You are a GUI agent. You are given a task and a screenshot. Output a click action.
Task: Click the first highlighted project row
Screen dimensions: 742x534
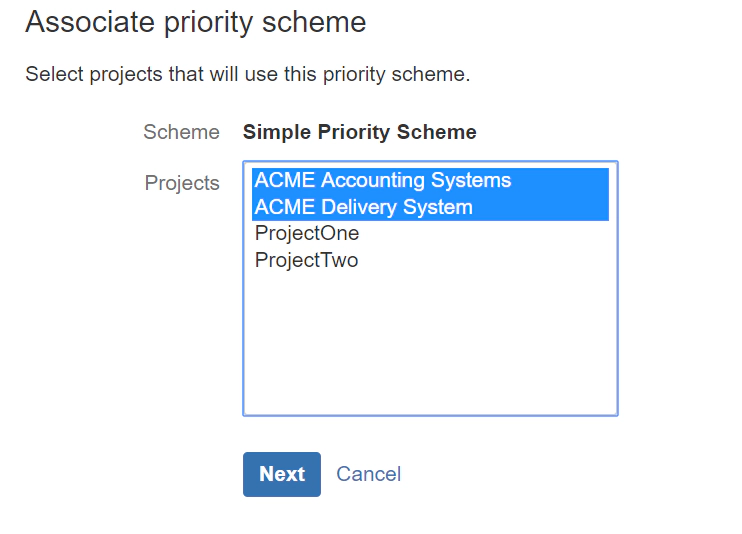click(x=383, y=181)
